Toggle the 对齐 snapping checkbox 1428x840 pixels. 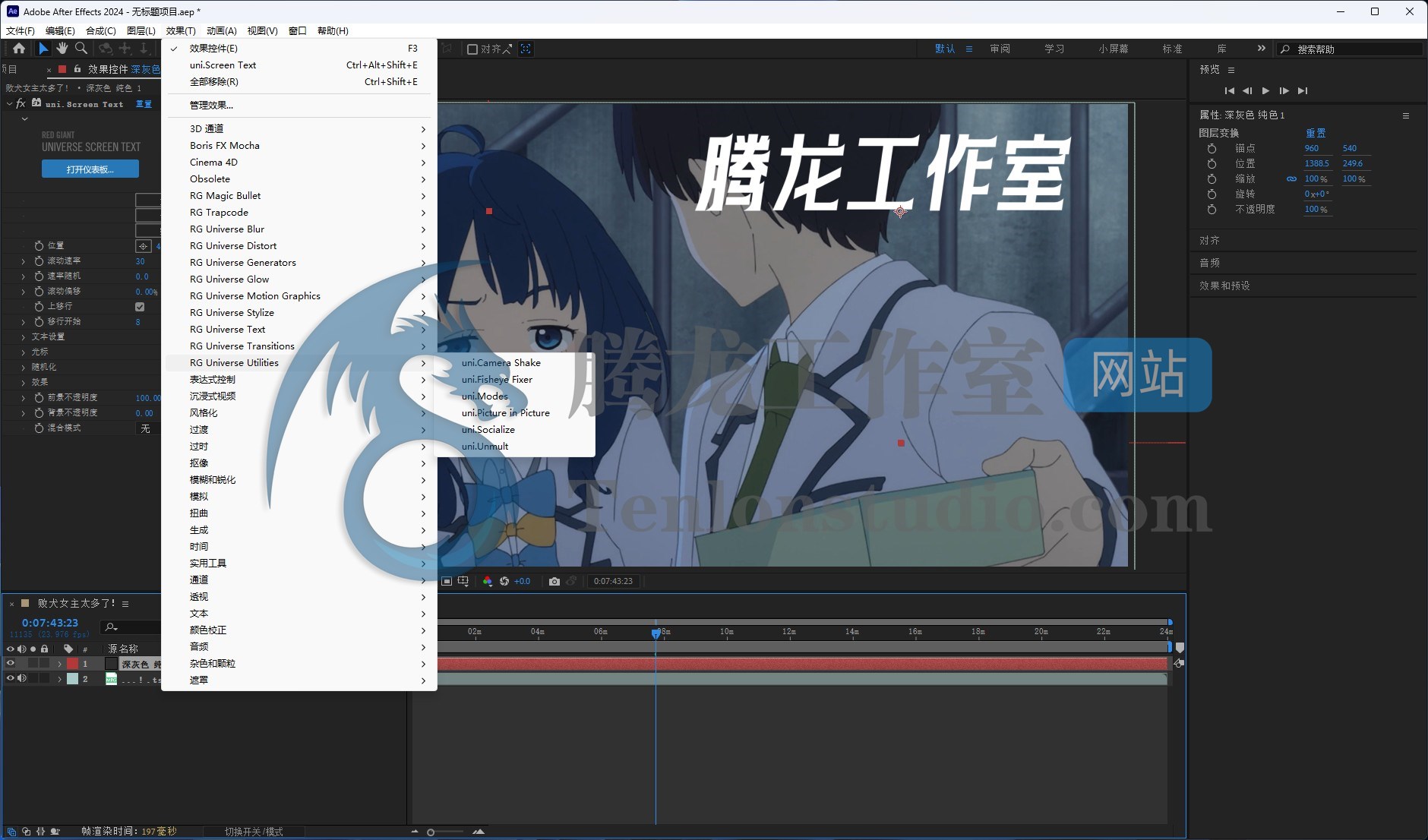pyautogui.click(x=472, y=49)
